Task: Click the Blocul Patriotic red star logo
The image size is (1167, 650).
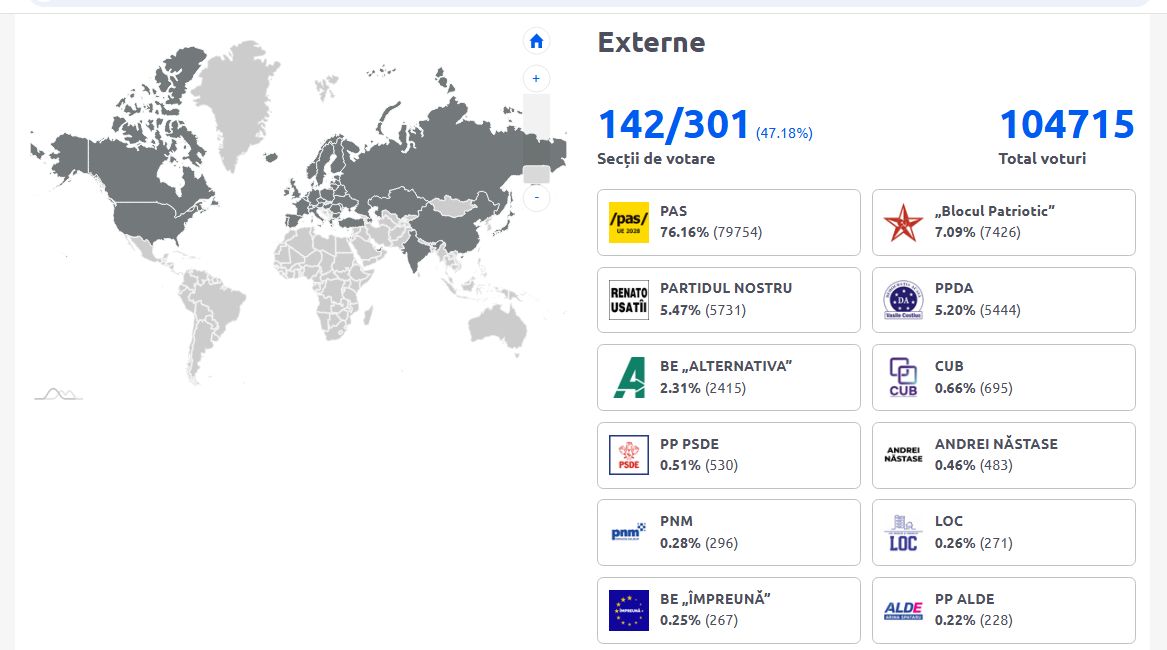Action: 903,222
